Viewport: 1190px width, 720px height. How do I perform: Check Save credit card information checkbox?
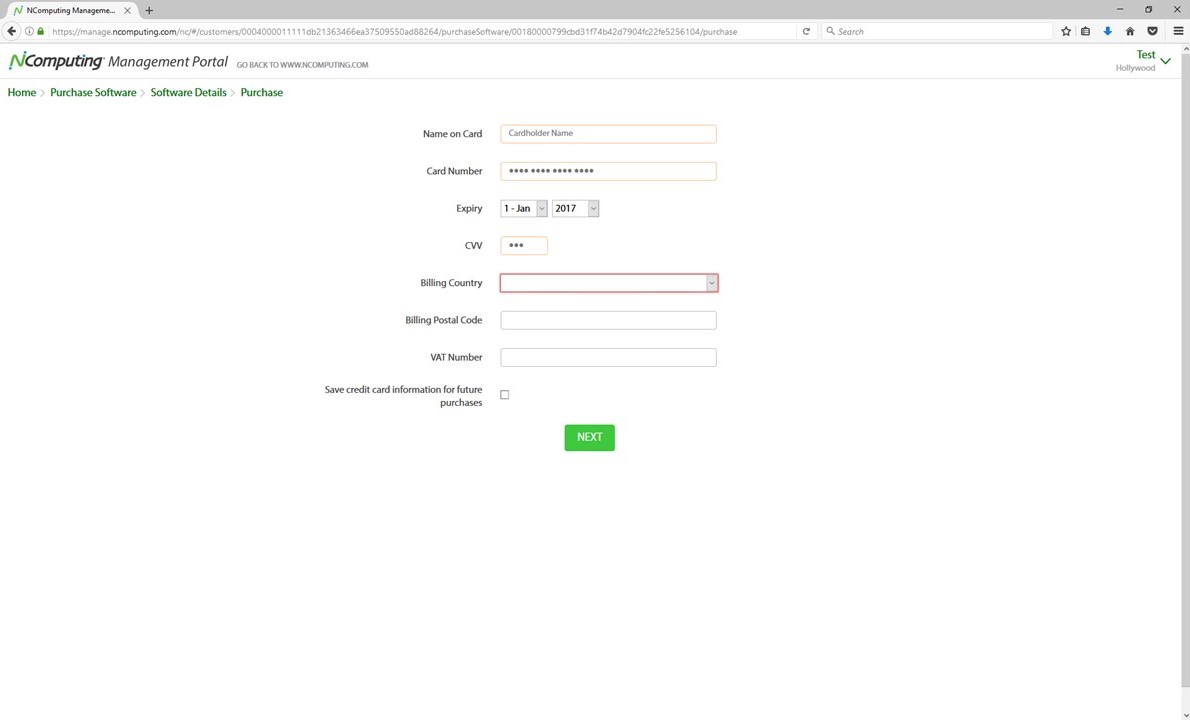point(505,395)
